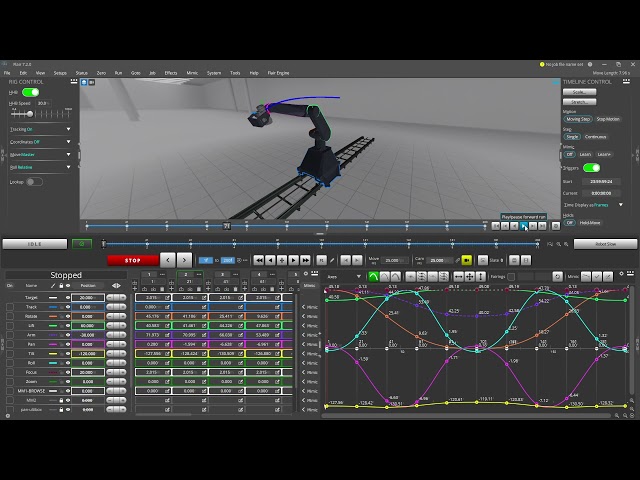640x480 pixels.
Task: Click the green sync icon next to IDLE
Action: tap(82, 244)
